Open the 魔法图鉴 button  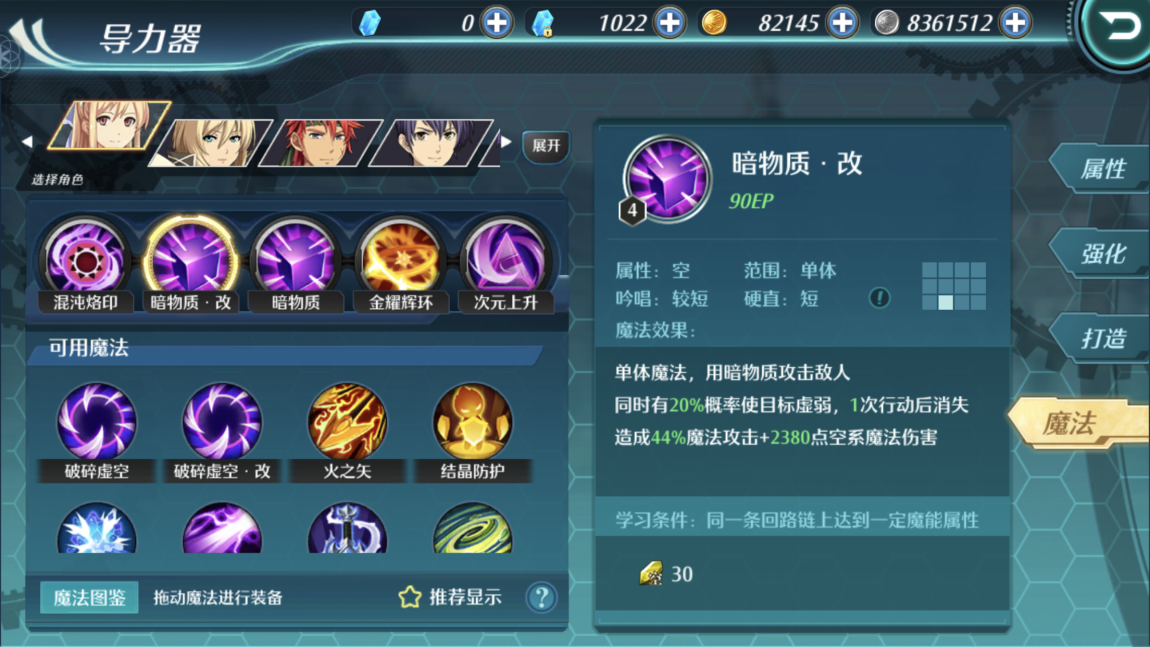(x=89, y=597)
